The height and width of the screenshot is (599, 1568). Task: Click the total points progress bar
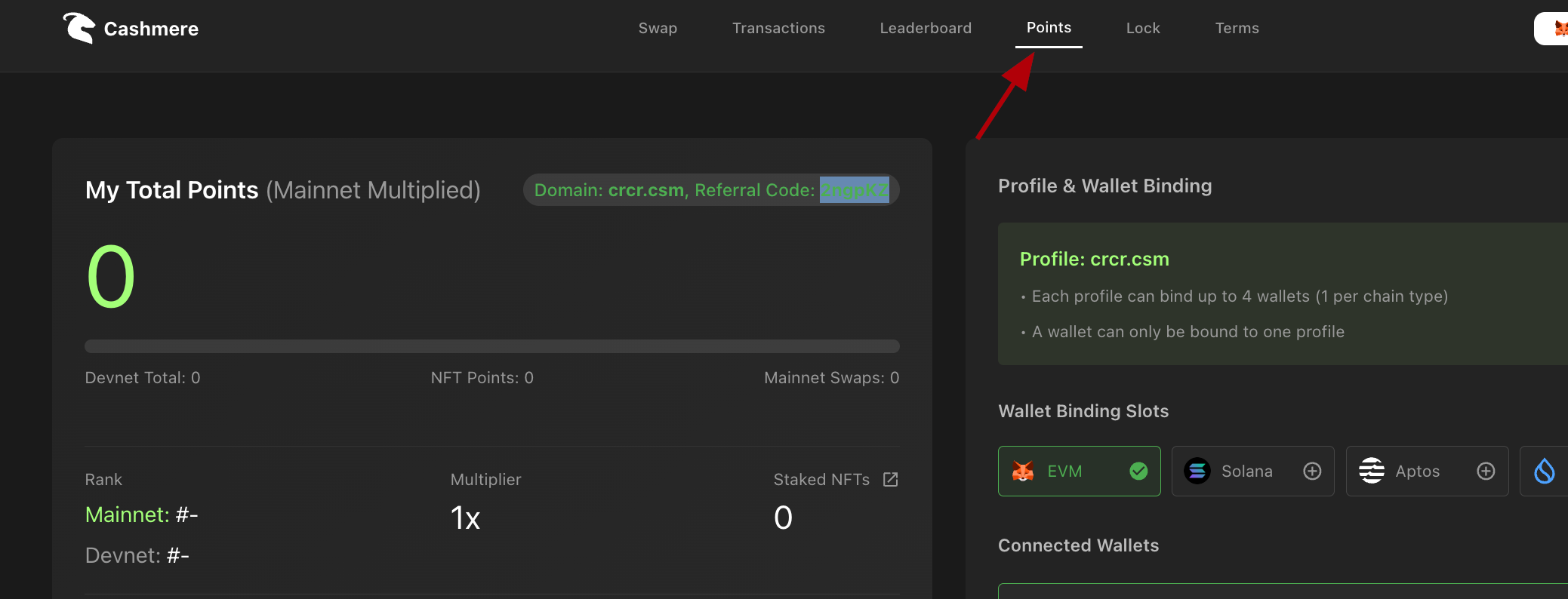click(x=492, y=346)
